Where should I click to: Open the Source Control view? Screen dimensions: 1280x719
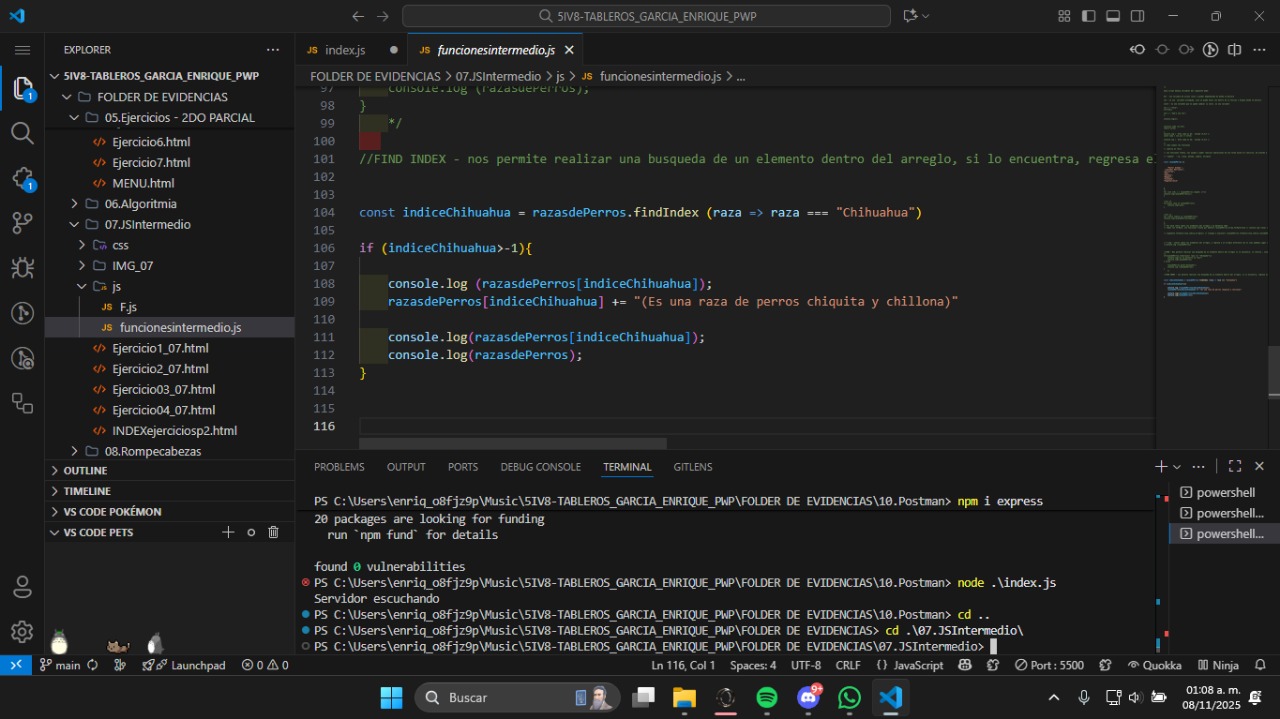22,223
